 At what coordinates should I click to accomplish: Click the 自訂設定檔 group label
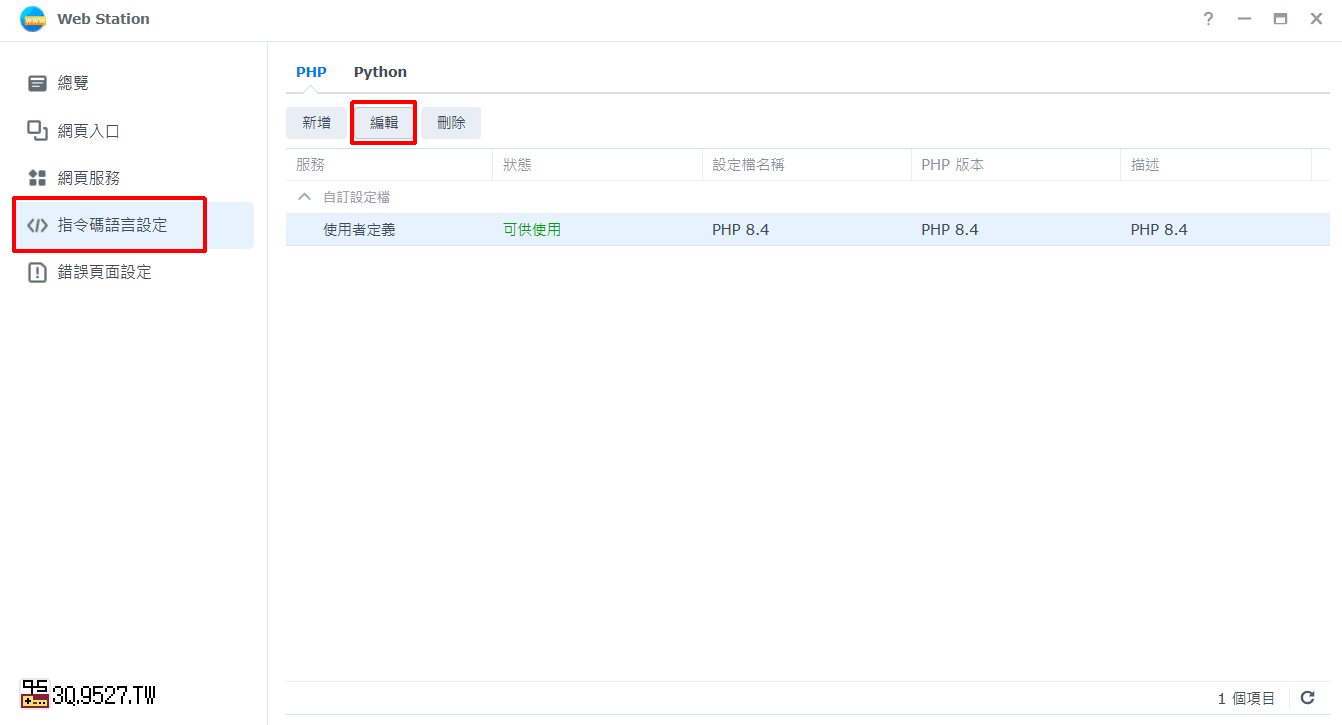(x=356, y=197)
